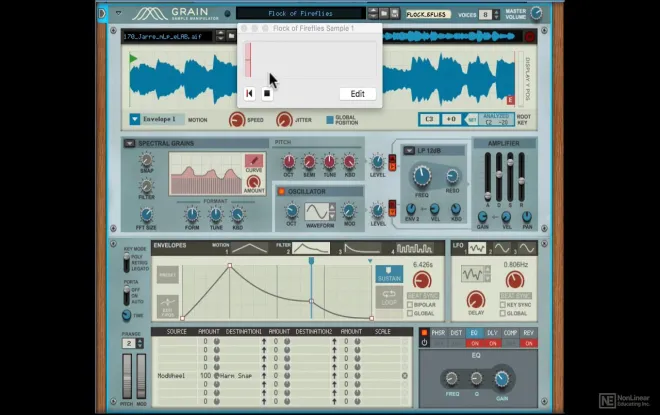Select Motion envelope 1 tab
The width and height of the screenshot is (660, 415).
[x=250, y=248]
